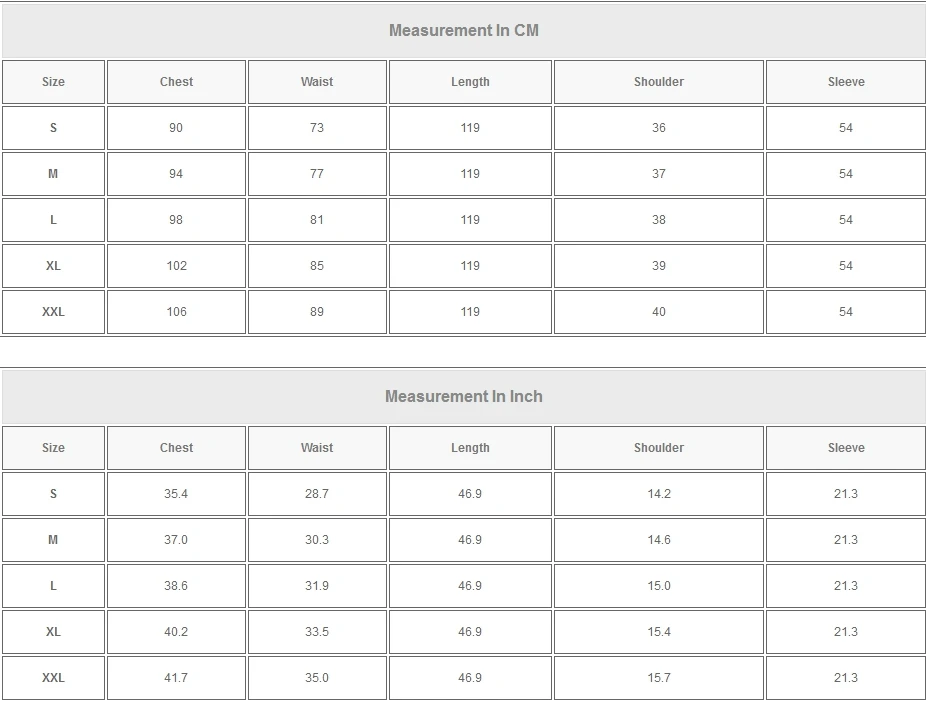Click the M size label in the CM table
This screenshot has height=701, width=926.
53,174
